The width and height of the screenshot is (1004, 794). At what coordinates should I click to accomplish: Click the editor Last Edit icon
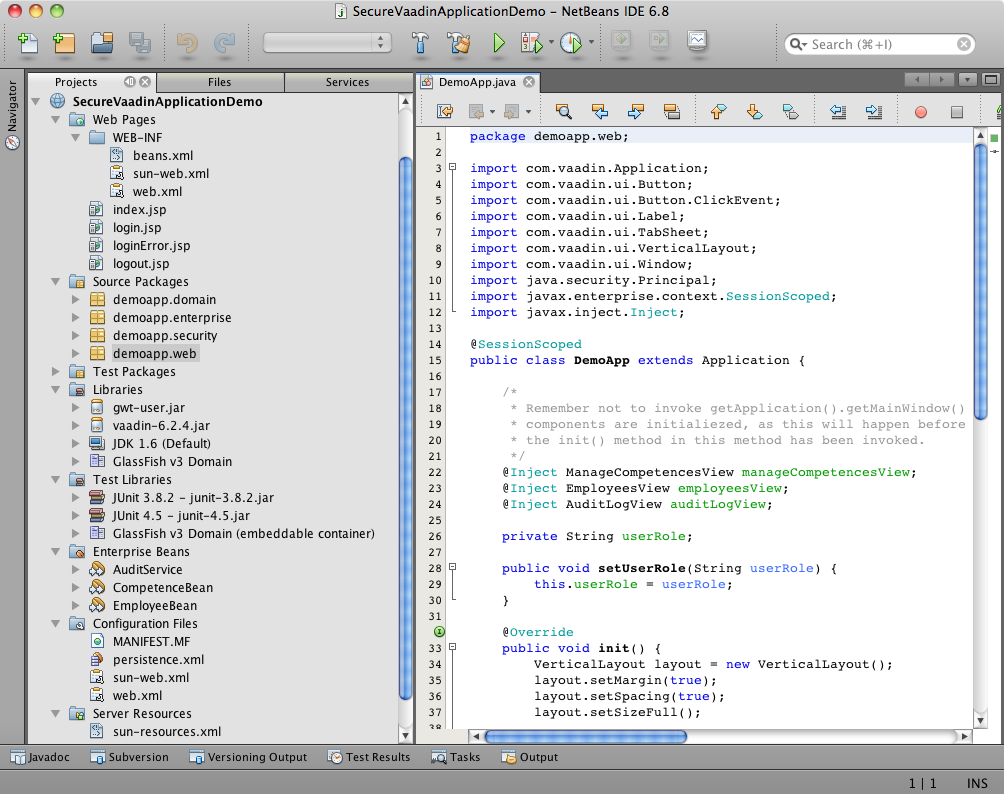[x=444, y=111]
